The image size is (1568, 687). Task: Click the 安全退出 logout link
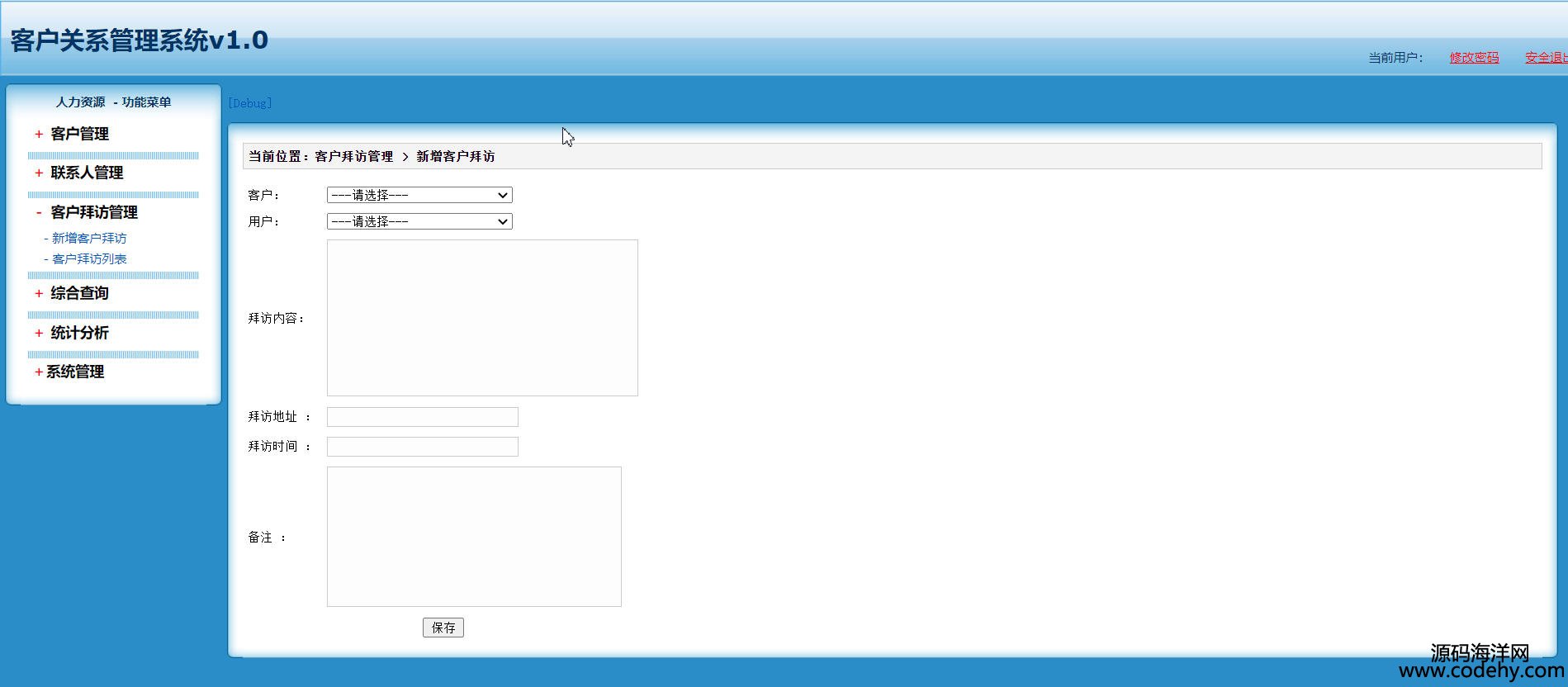(1545, 57)
